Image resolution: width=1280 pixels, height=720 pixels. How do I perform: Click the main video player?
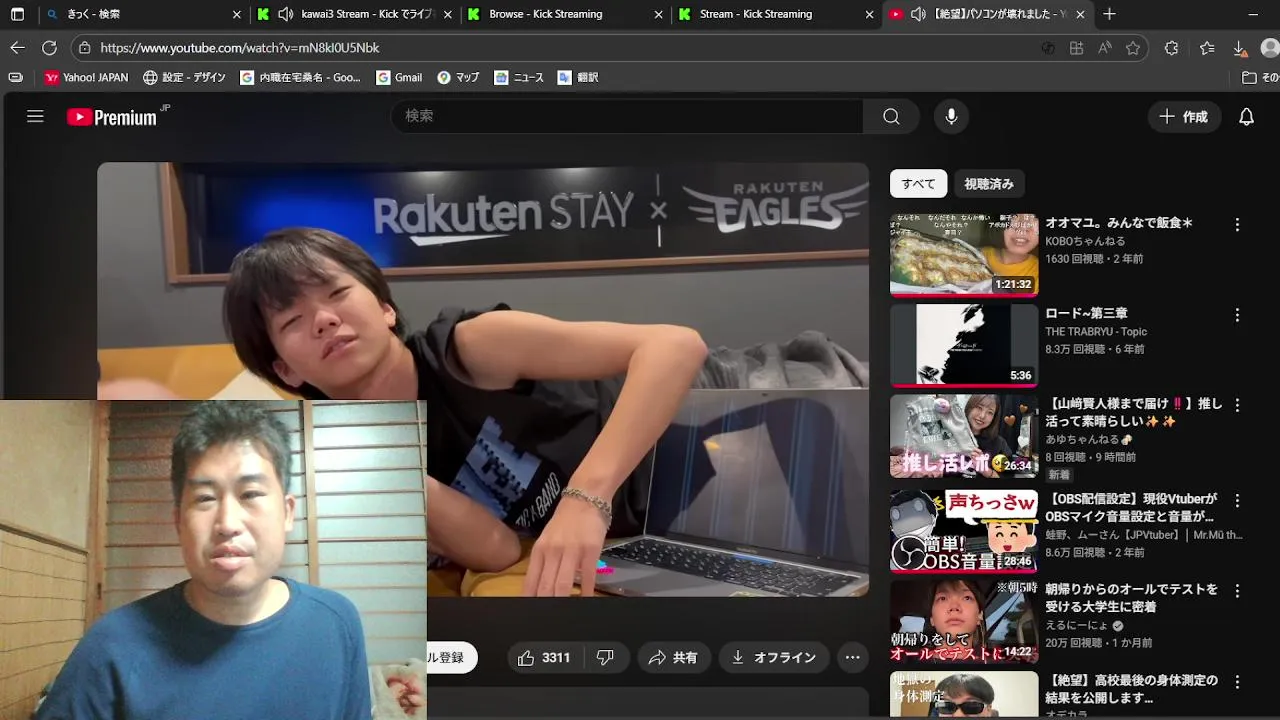[x=483, y=380]
